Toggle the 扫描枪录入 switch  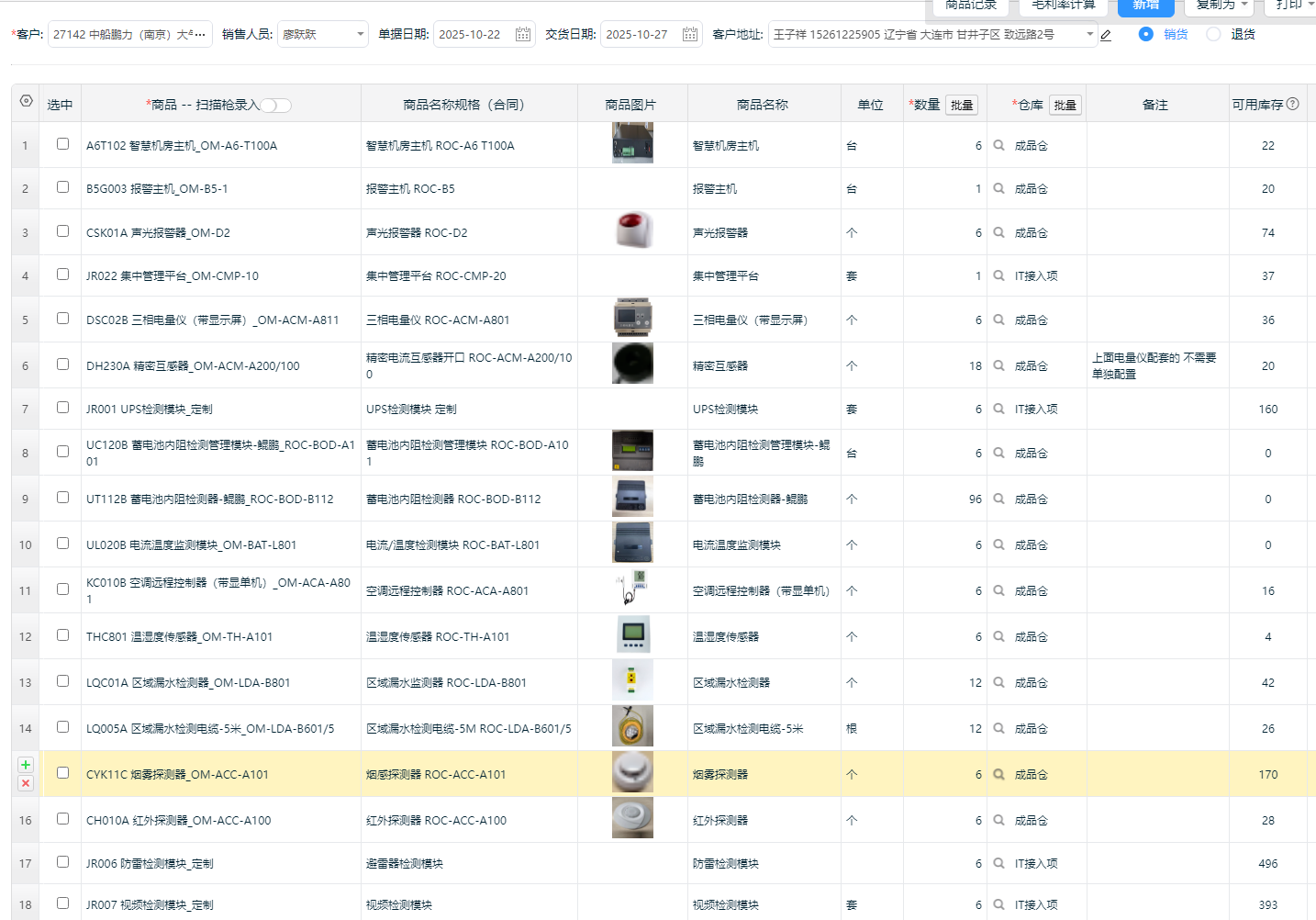tap(276, 106)
